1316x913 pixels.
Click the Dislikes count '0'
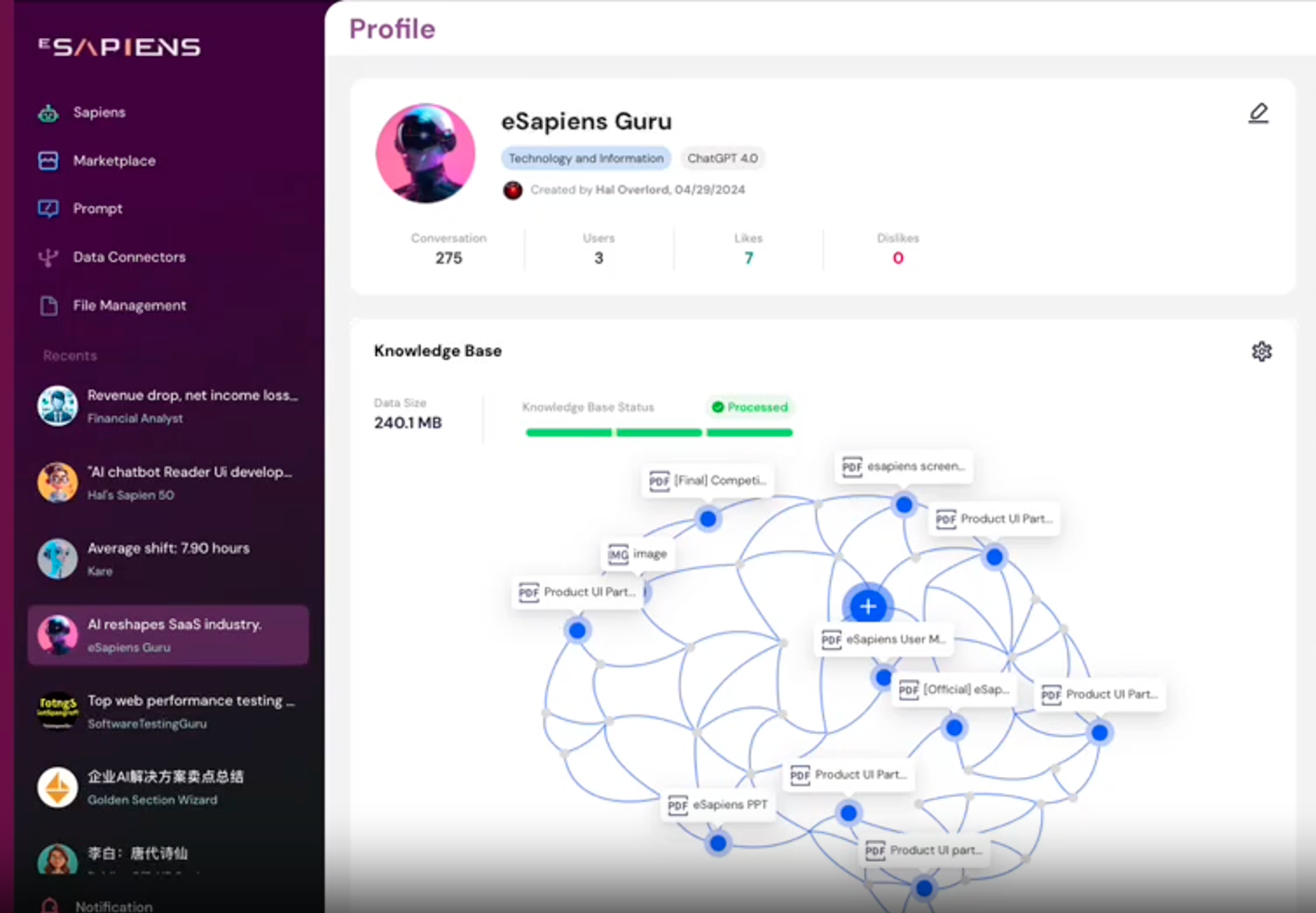898,258
